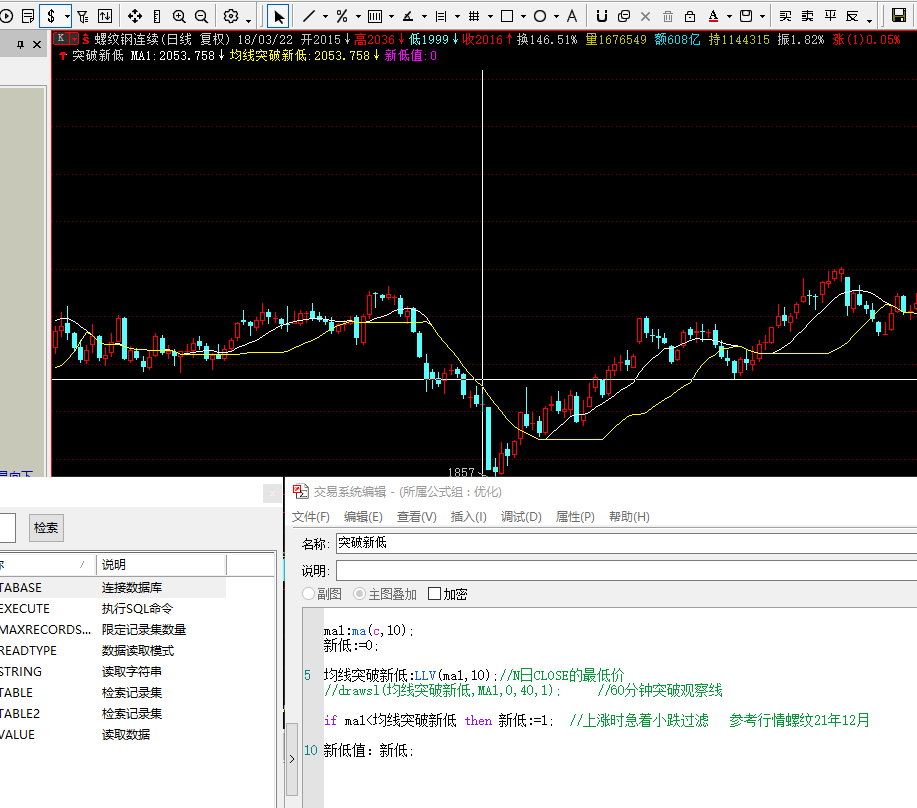Screen dimensions: 917x808
Task: Select the 主图叠加 radio button
Action: 360,594
